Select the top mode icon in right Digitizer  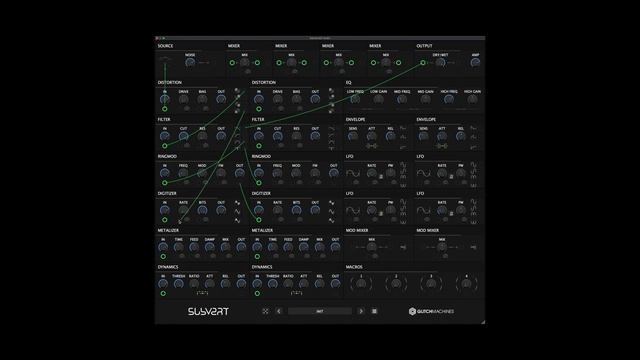tap(332, 202)
